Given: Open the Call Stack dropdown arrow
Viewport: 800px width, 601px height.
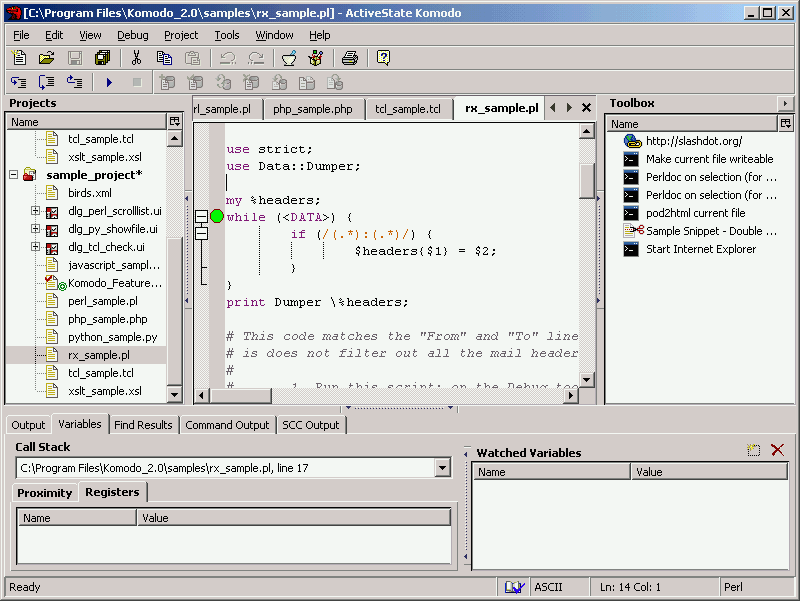Looking at the screenshot, I should (x=442, y=468).
